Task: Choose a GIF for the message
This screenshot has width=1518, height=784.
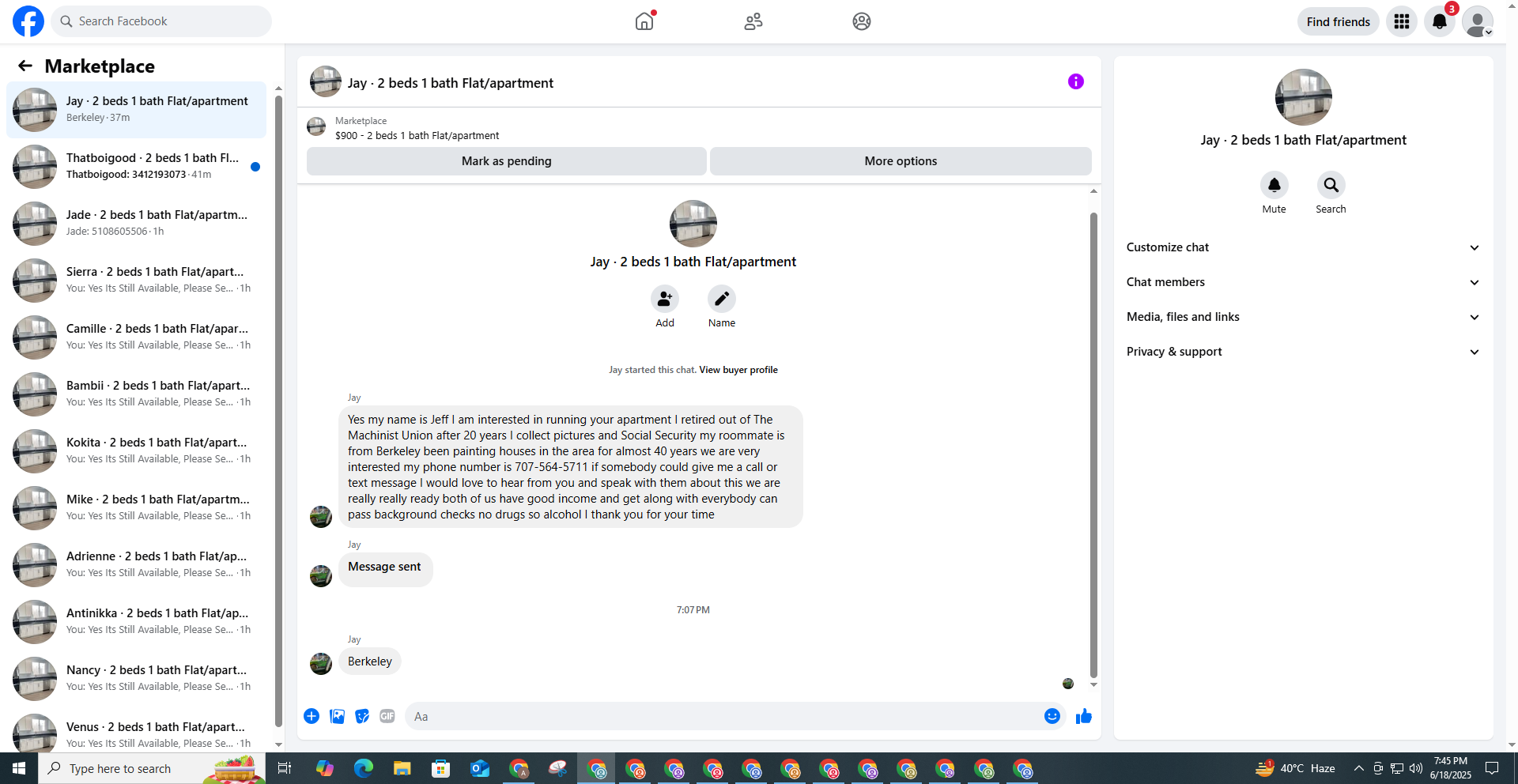Action: (x=387, y=716)
